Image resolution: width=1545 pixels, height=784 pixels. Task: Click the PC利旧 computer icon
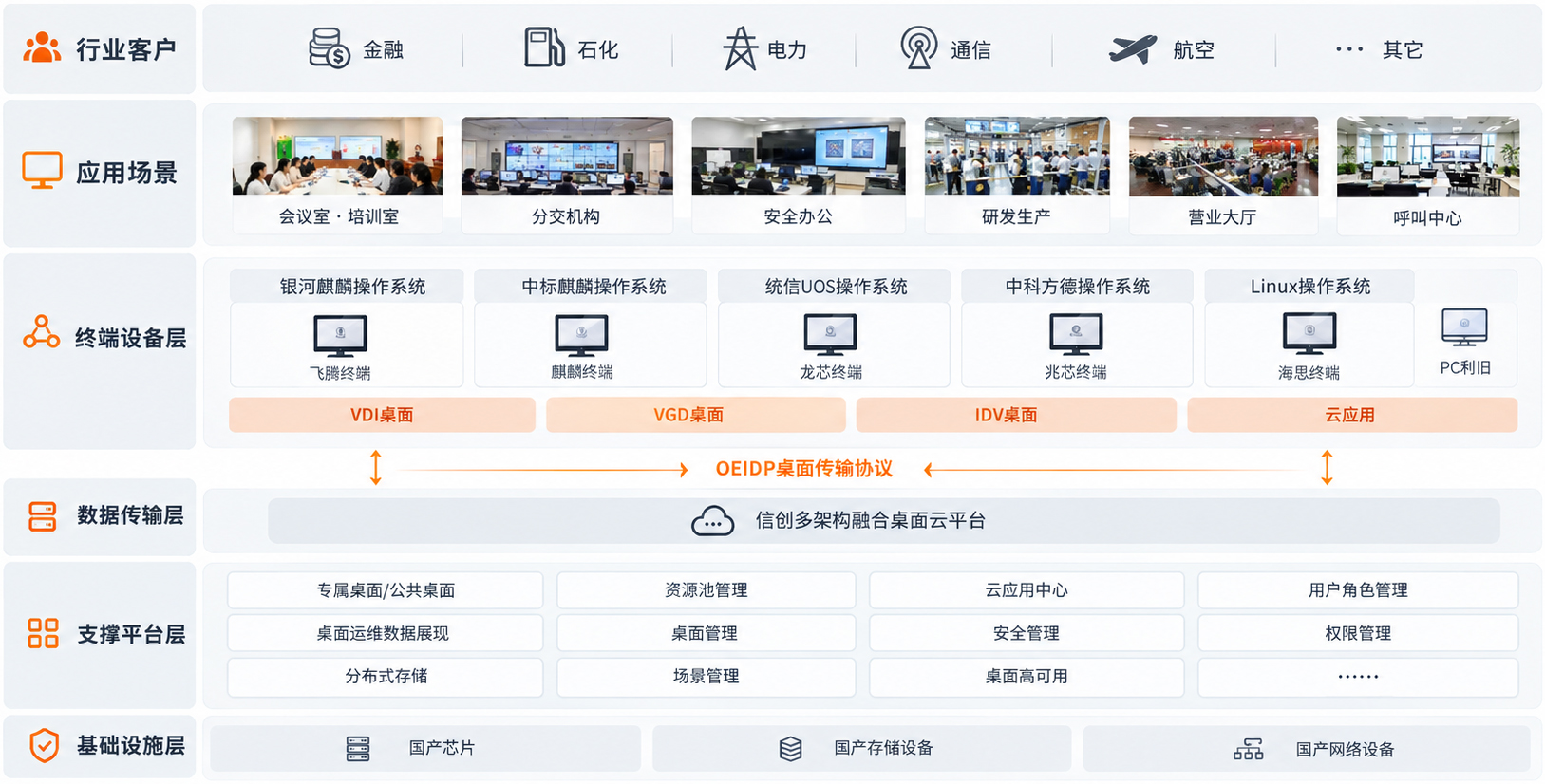1464,328
